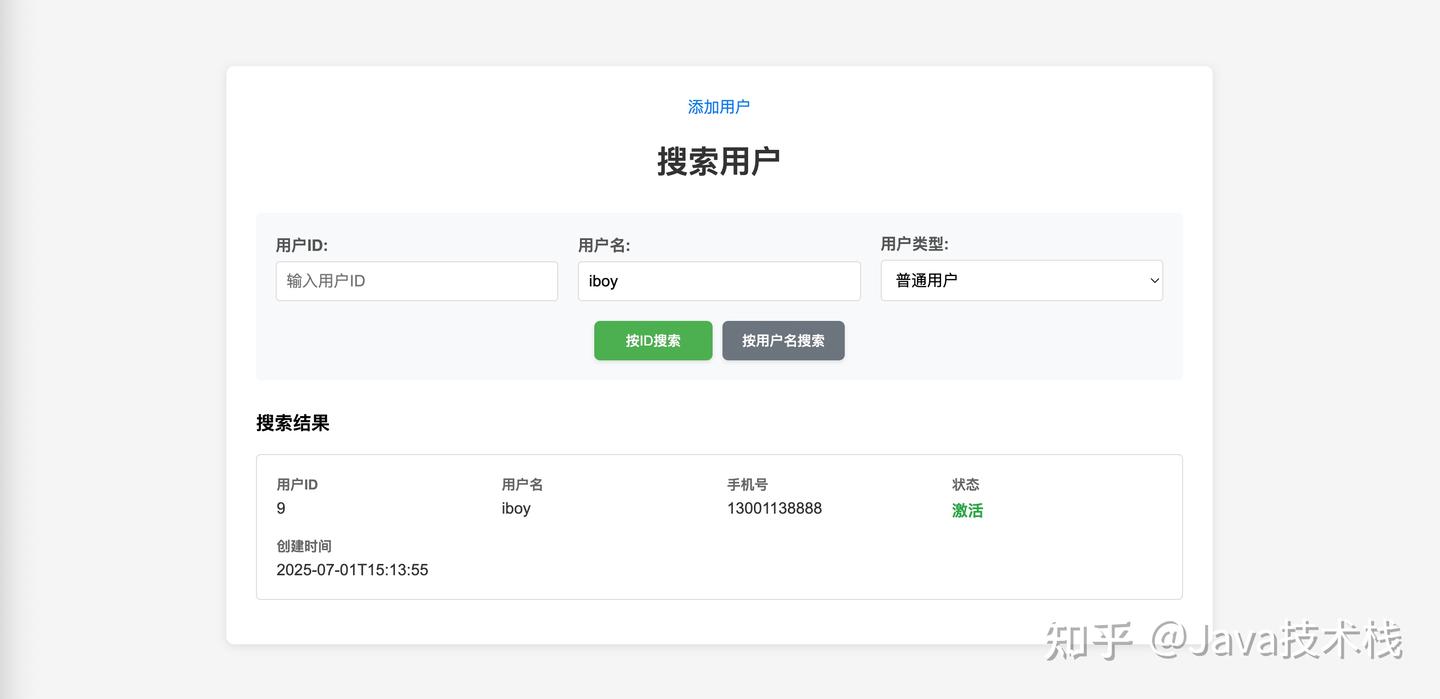The width and height of the screenshot is (1440, 699).
Task: Expand the user type selector showing 普通用户
Action: coord(1020,281)
